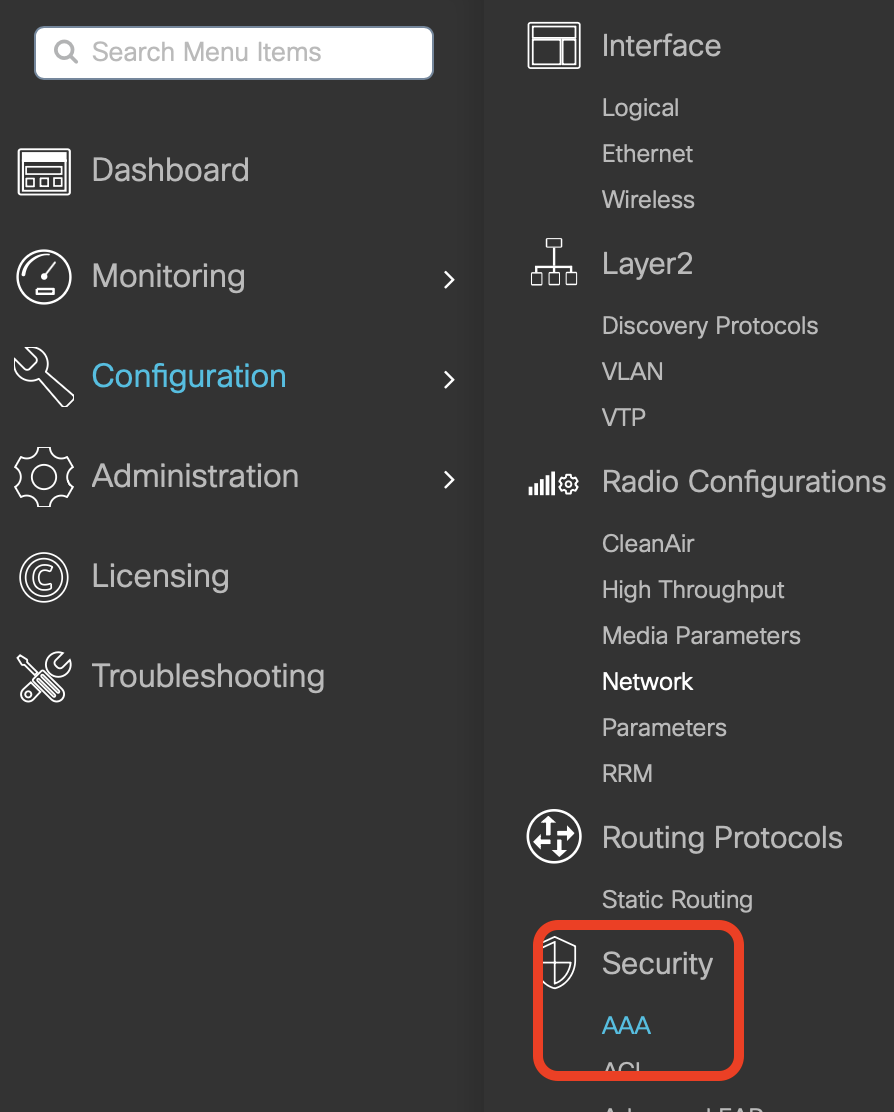Click the Interface layout icon
This screenshot has width=894, height=1112.
553,46
